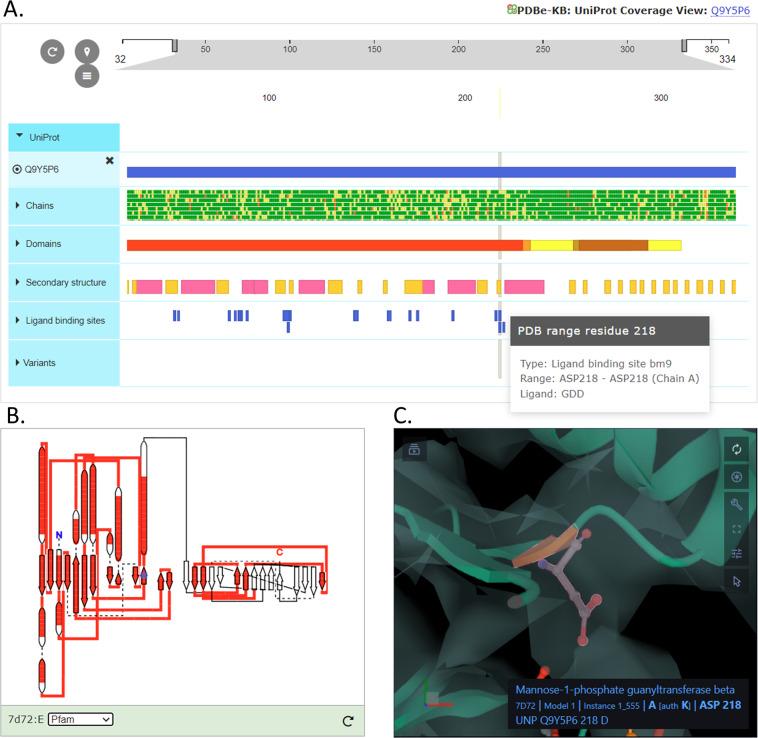Click the location pin marker button

(x=87, y=51)
